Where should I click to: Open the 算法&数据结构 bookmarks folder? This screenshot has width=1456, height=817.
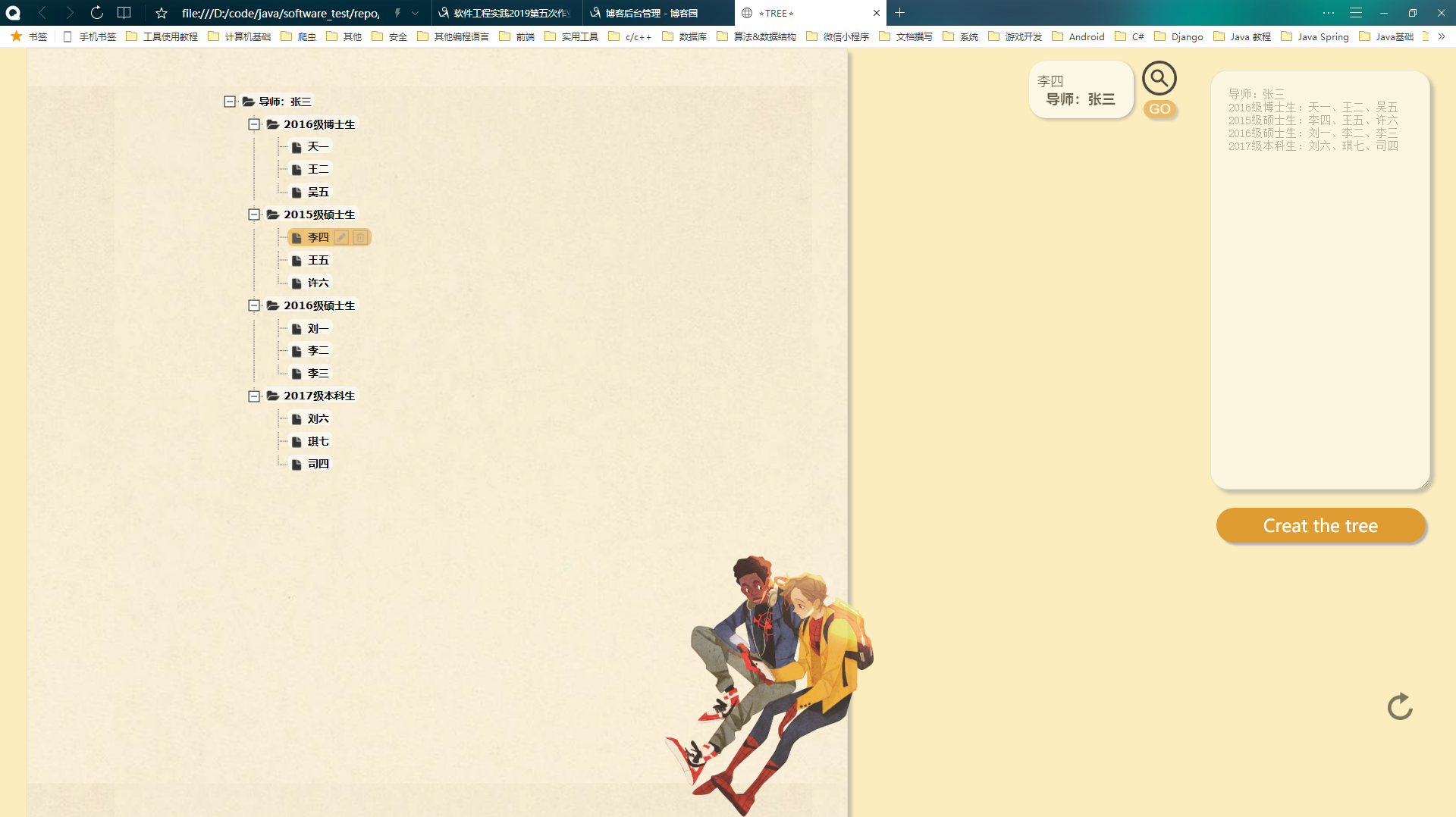tap(757, 36)
